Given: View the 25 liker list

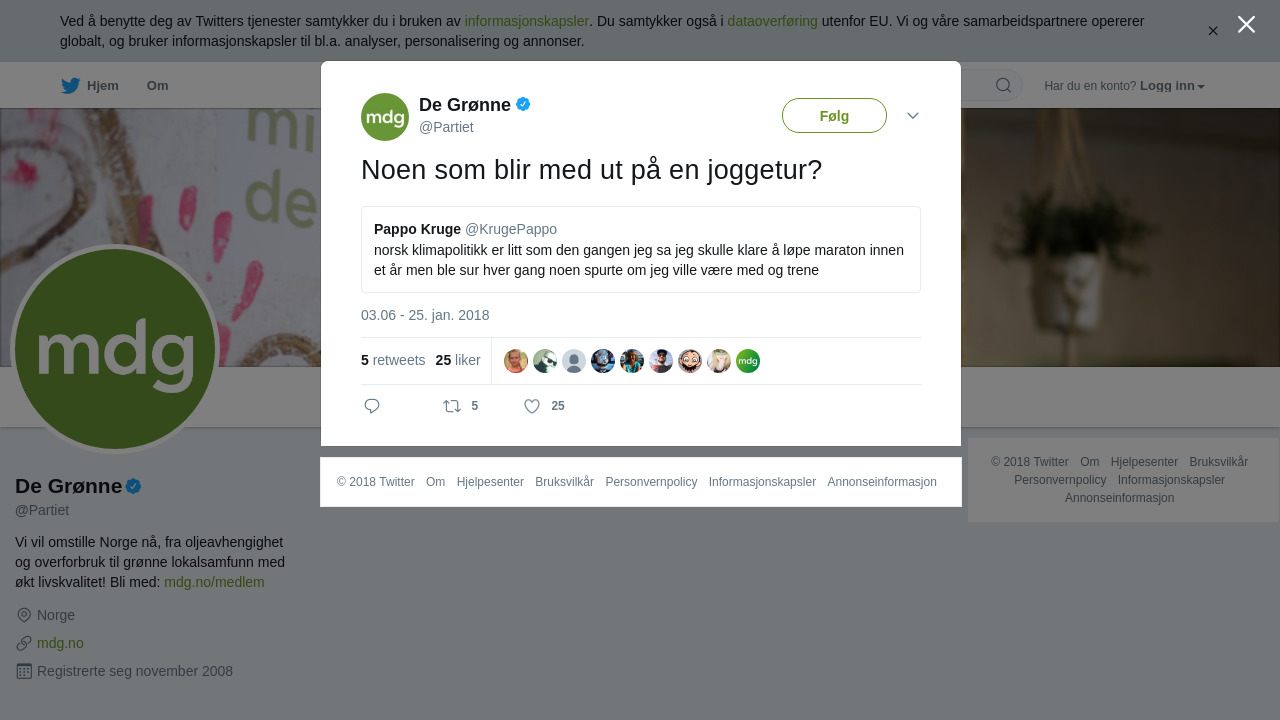Looking at the screenshot, I should coord(458,360).
